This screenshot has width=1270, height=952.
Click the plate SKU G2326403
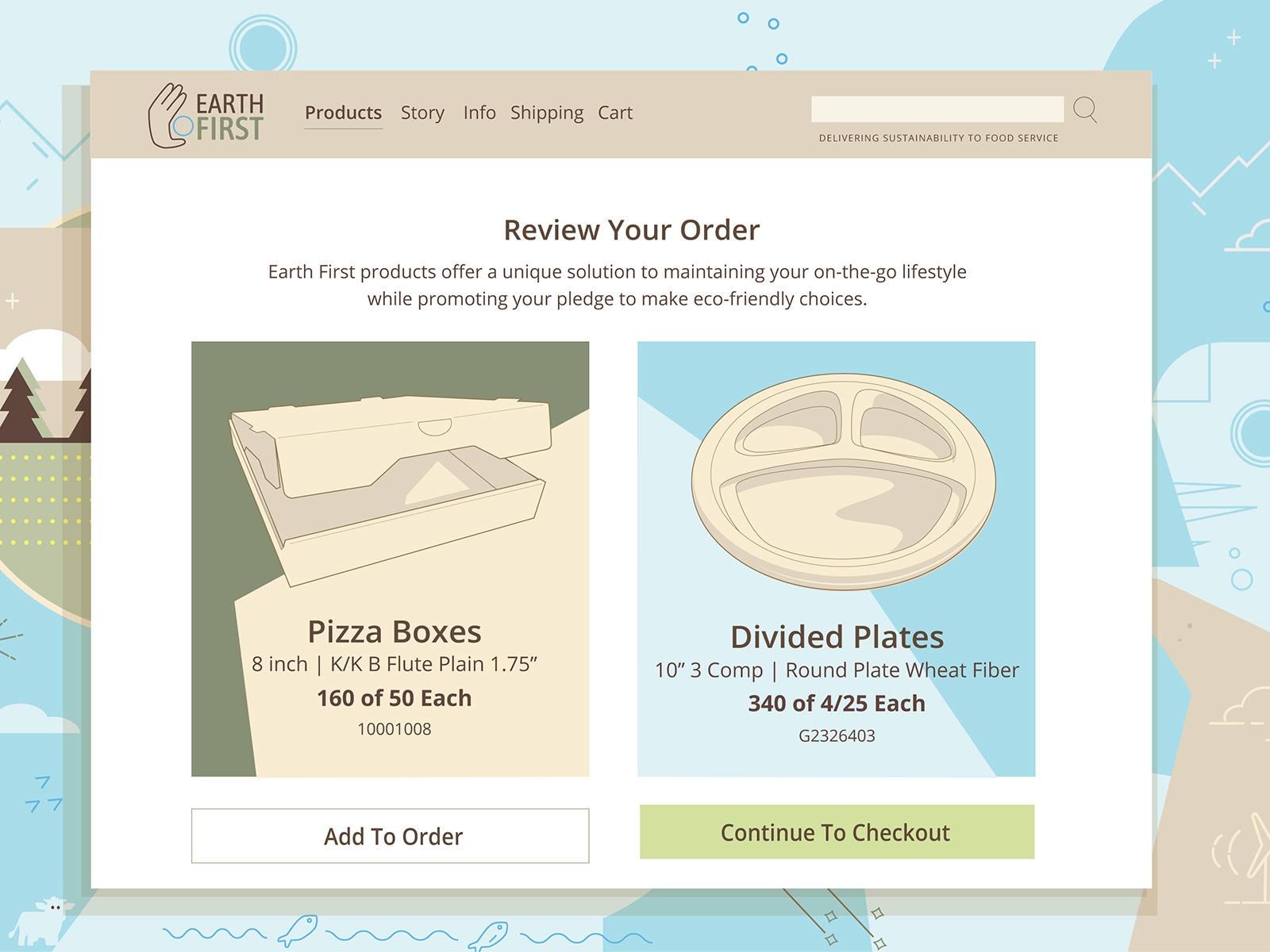tap(837, 735)
